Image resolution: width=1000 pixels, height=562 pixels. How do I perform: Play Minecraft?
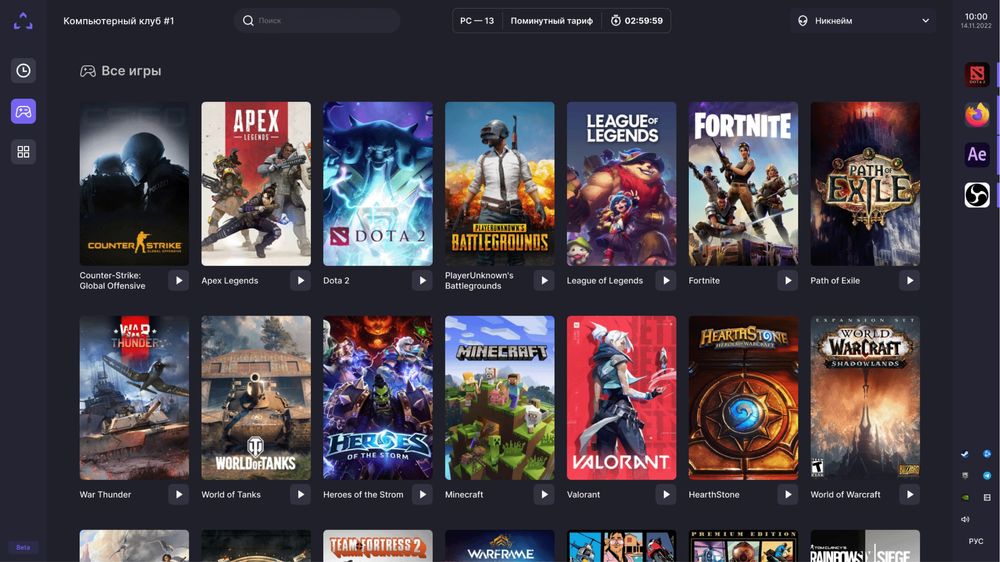pos(544,494)
